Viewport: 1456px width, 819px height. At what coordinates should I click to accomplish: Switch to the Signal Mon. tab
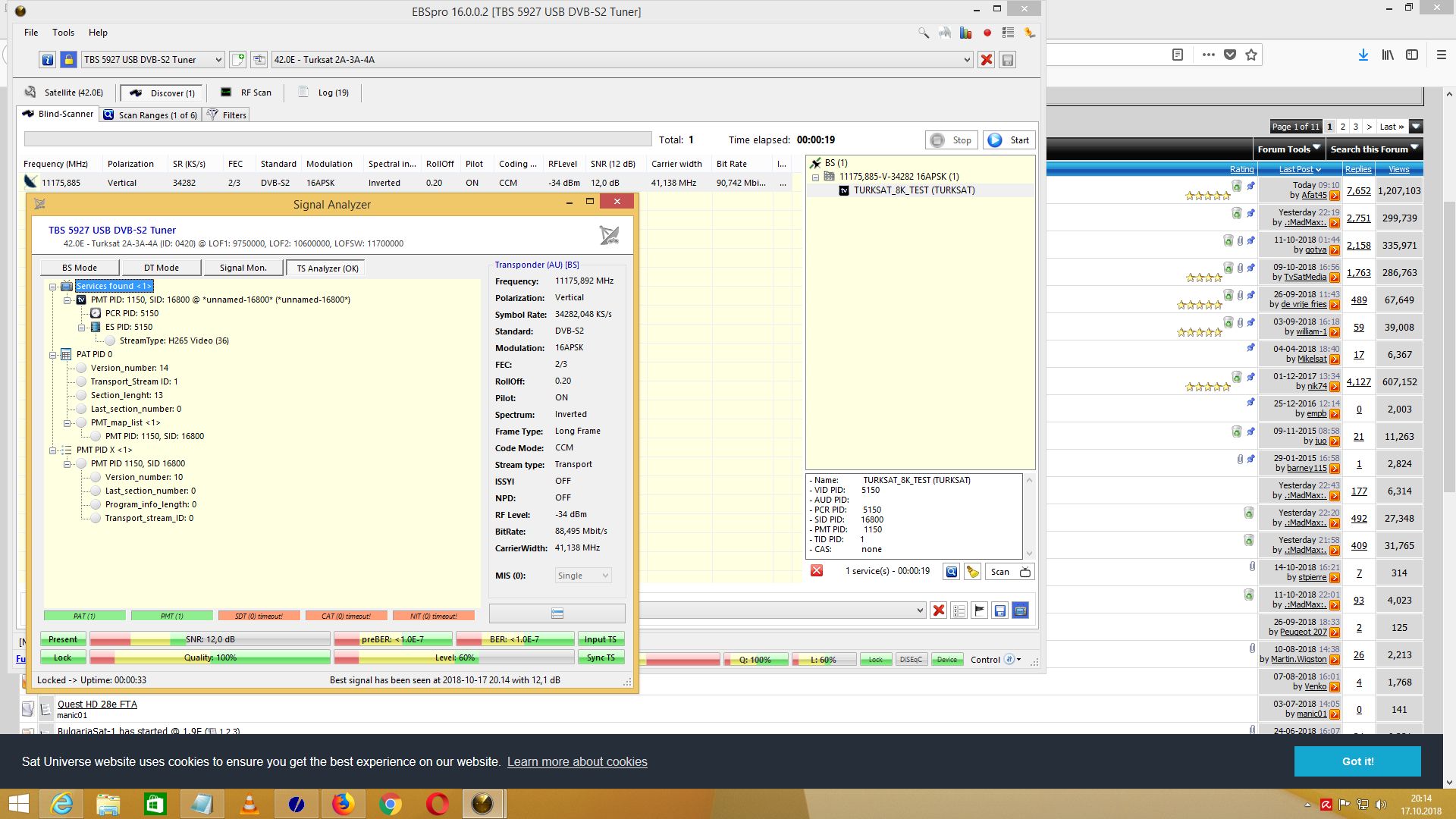(243, 268)
